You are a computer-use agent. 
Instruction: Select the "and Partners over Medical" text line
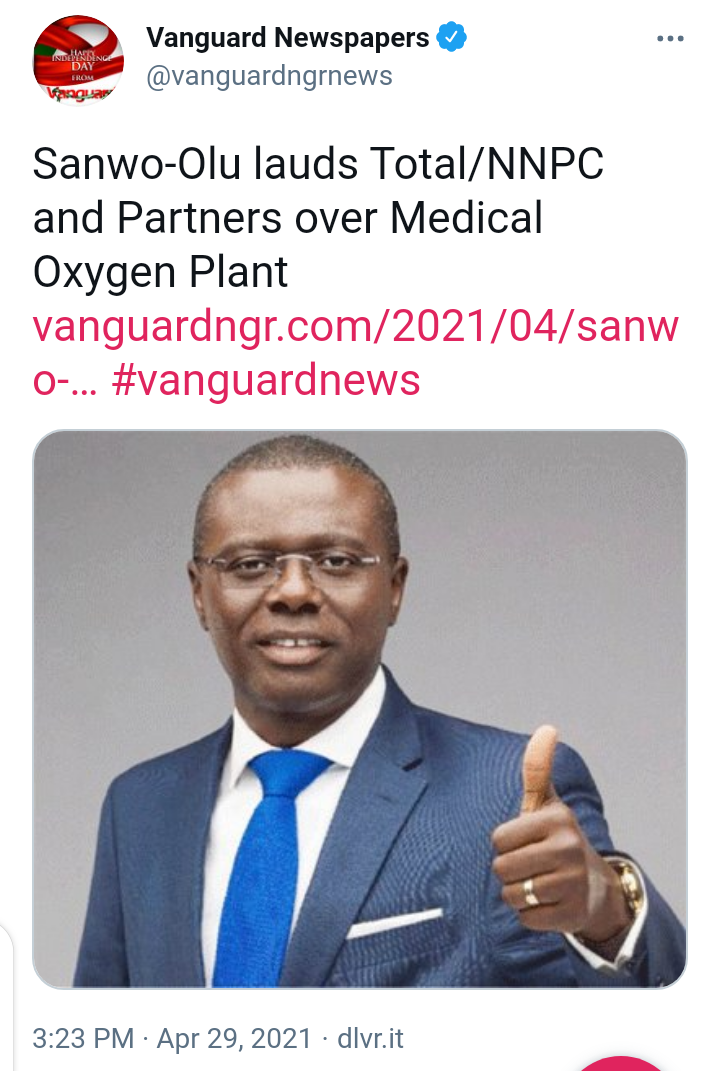coord(288,218)
